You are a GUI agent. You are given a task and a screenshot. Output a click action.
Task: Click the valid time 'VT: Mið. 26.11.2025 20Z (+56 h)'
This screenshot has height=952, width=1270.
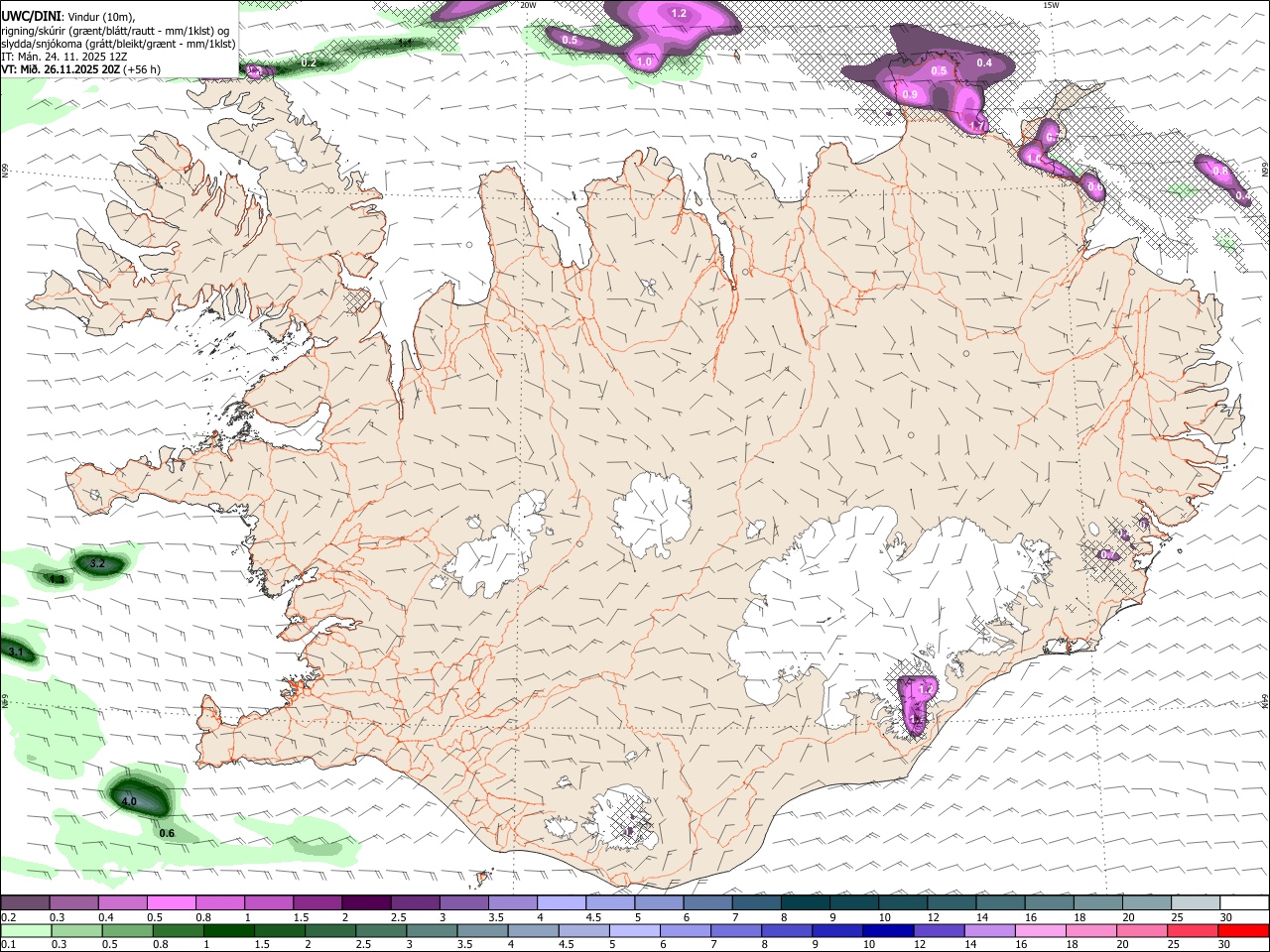point(81,69)
